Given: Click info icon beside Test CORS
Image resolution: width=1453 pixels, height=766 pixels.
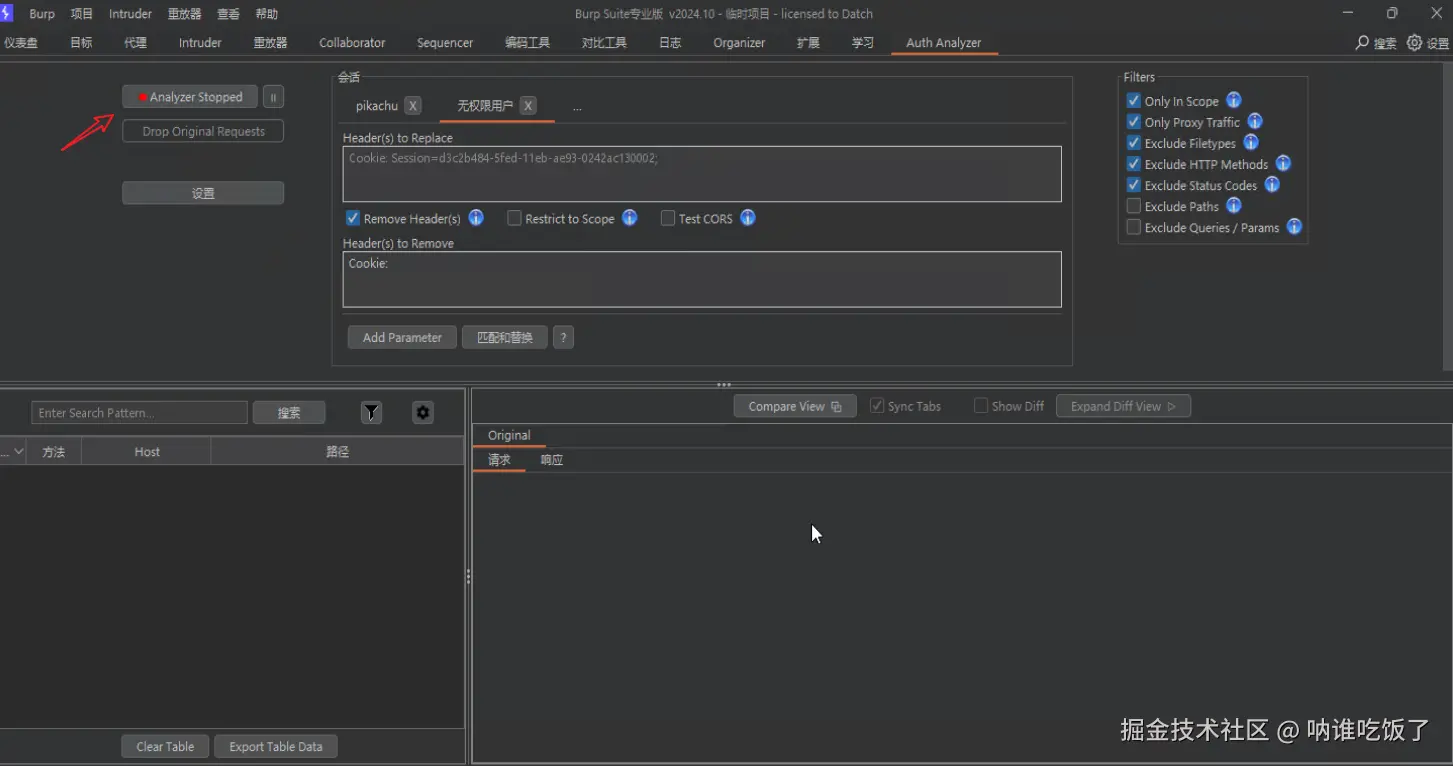Looking at the screenshot, I should click(x=748, y=218).
